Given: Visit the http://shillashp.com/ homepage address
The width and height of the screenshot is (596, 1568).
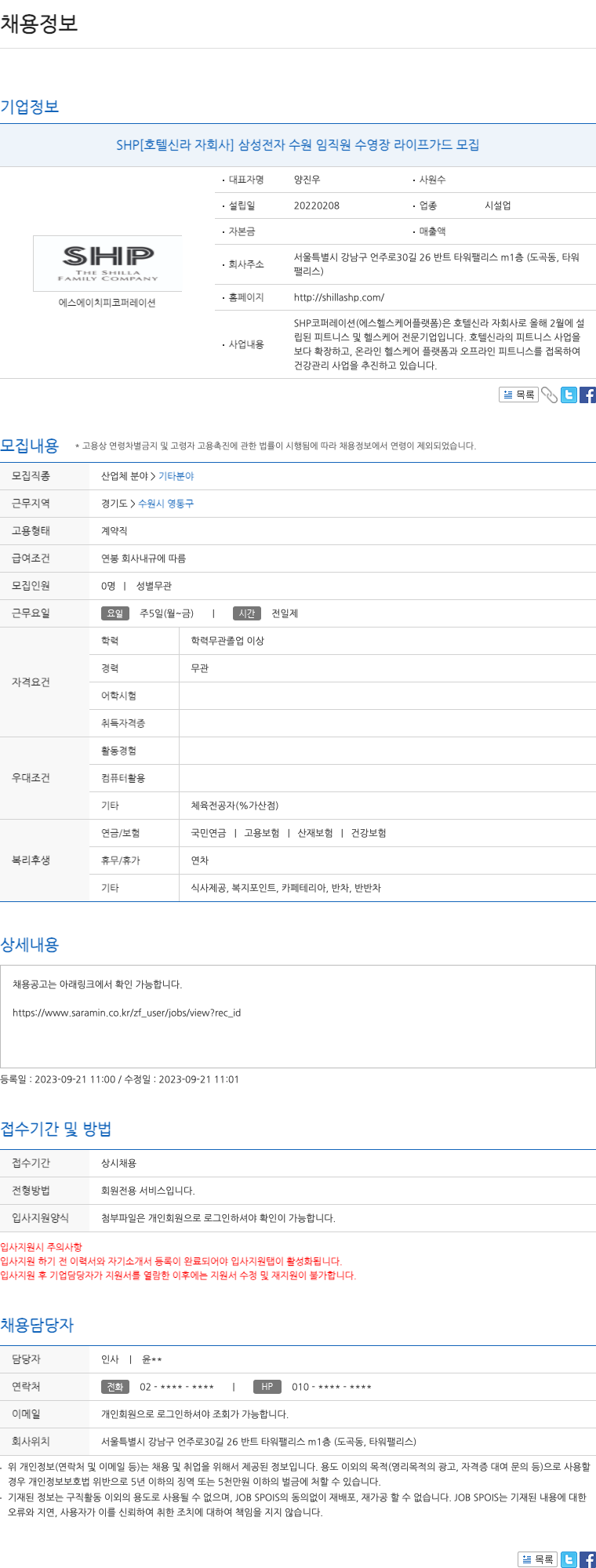Looking at the screenshot, I should point(339,297).
